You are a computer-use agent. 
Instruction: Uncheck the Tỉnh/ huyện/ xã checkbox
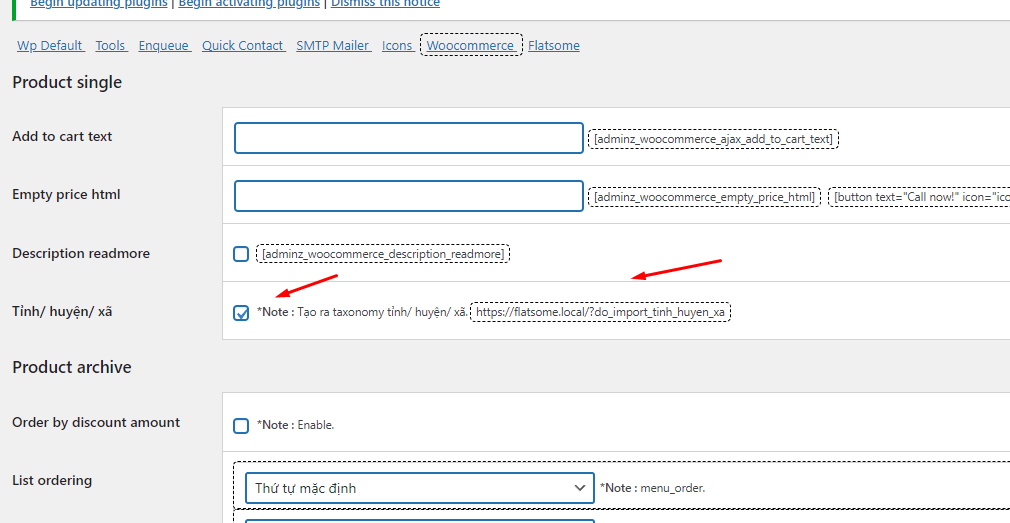tap(241, 313)
